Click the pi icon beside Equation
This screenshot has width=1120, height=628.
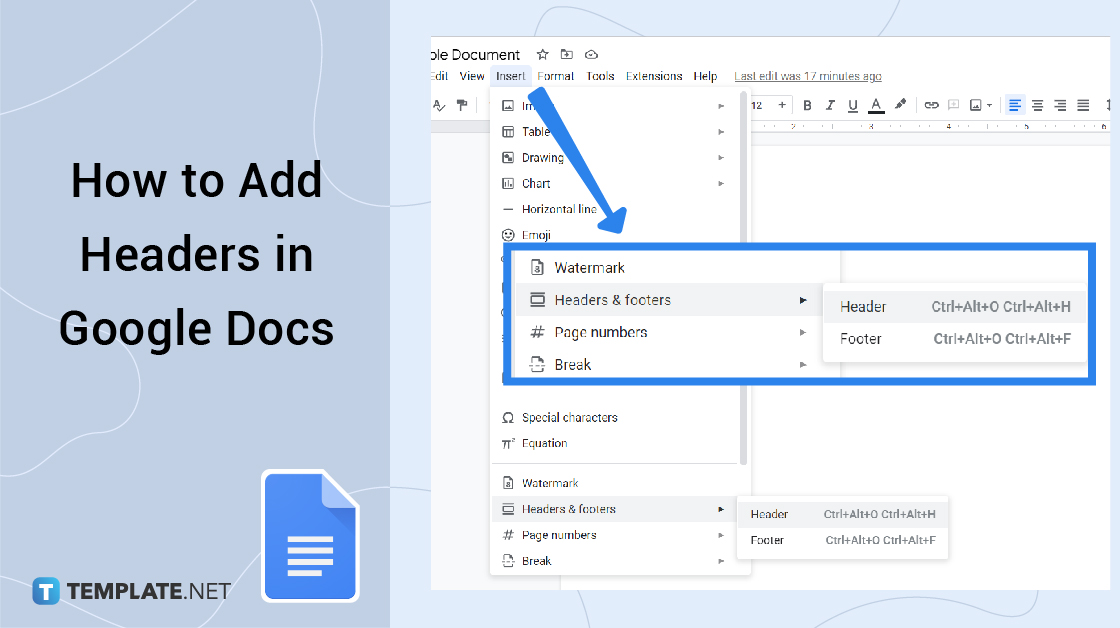[508, 443]
